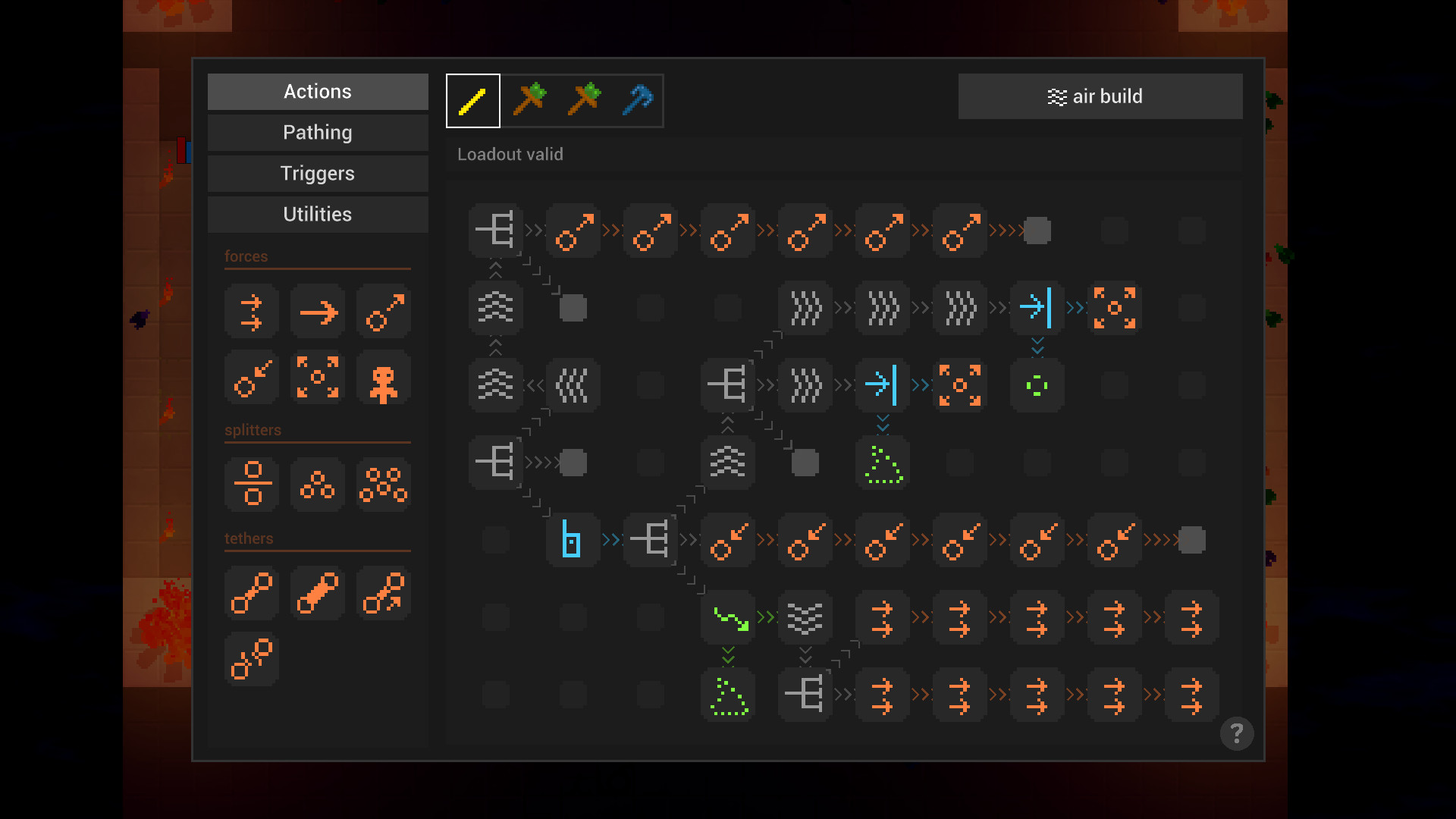Select the explode outward force icon

(x=317, y=377)
